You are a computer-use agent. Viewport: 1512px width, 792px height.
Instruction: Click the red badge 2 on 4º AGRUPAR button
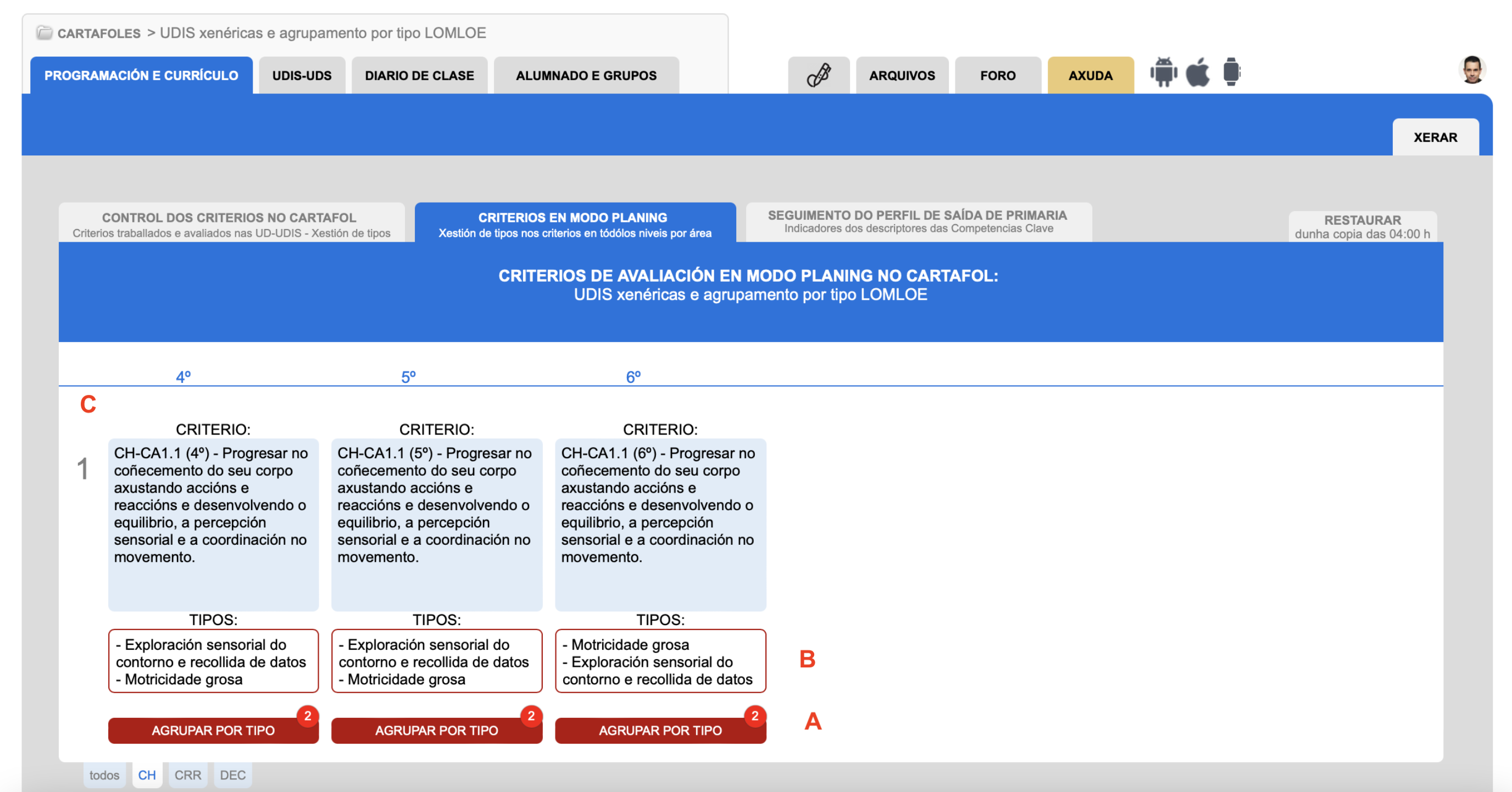[x=308, y=716]
